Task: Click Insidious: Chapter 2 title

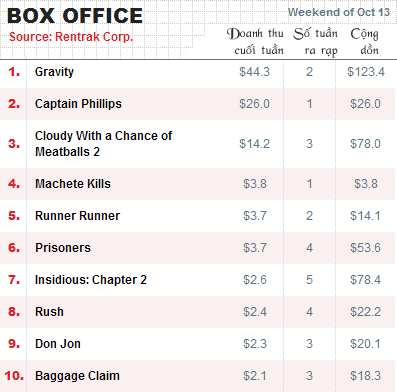Action: click(x=91, y=280)
